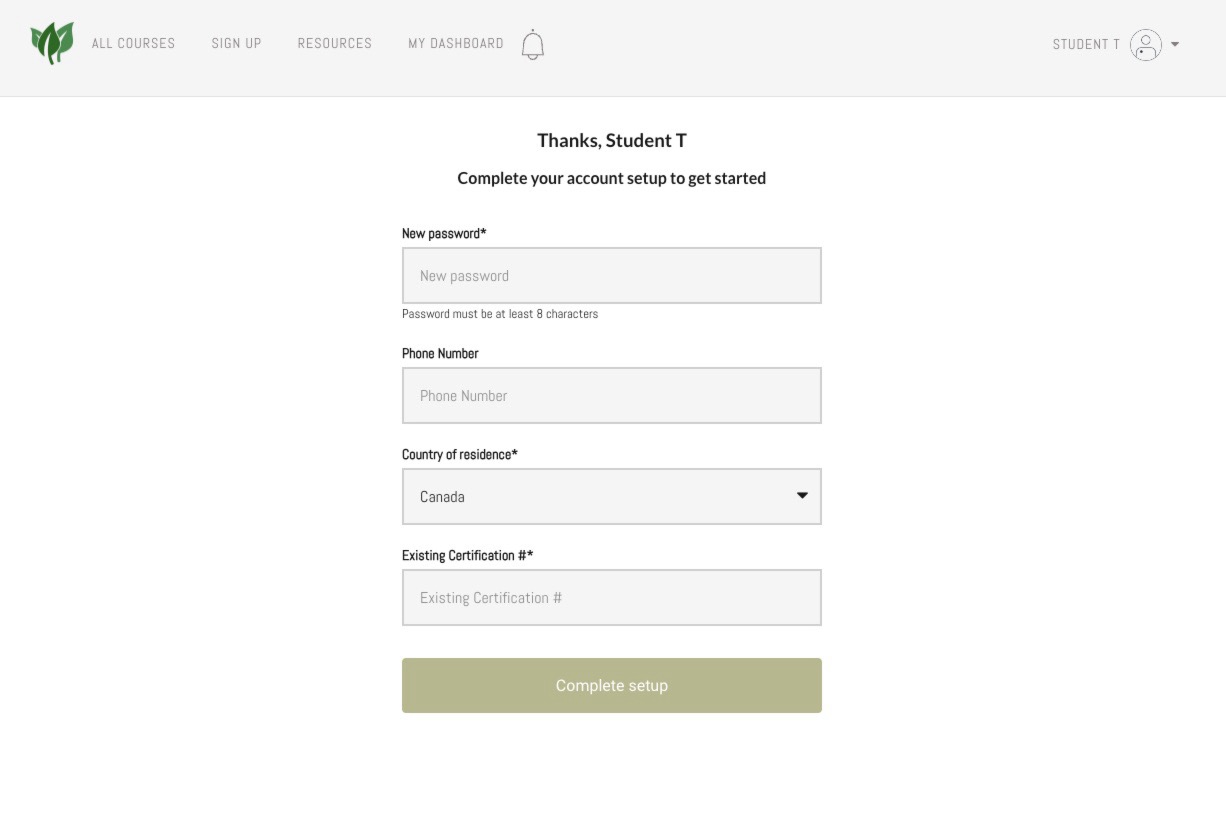Click the Student T username text
Viewport: 1226px width, 831px height.
[x=1086, y=44]
